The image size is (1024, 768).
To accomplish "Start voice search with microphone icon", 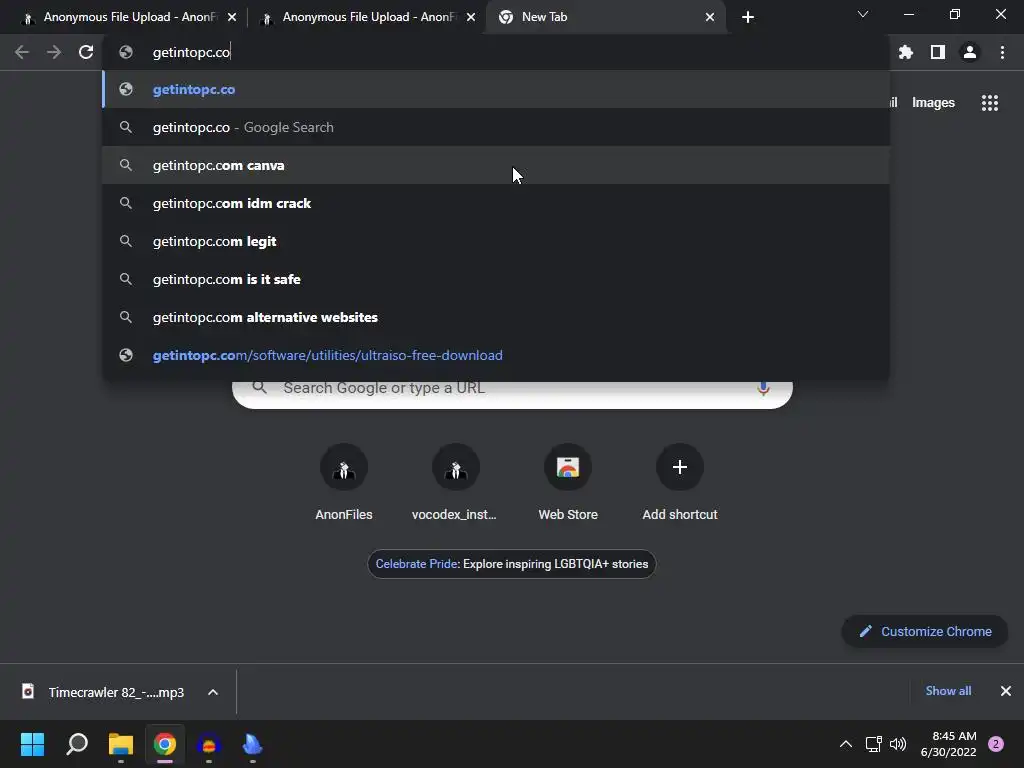I will 763,388.
